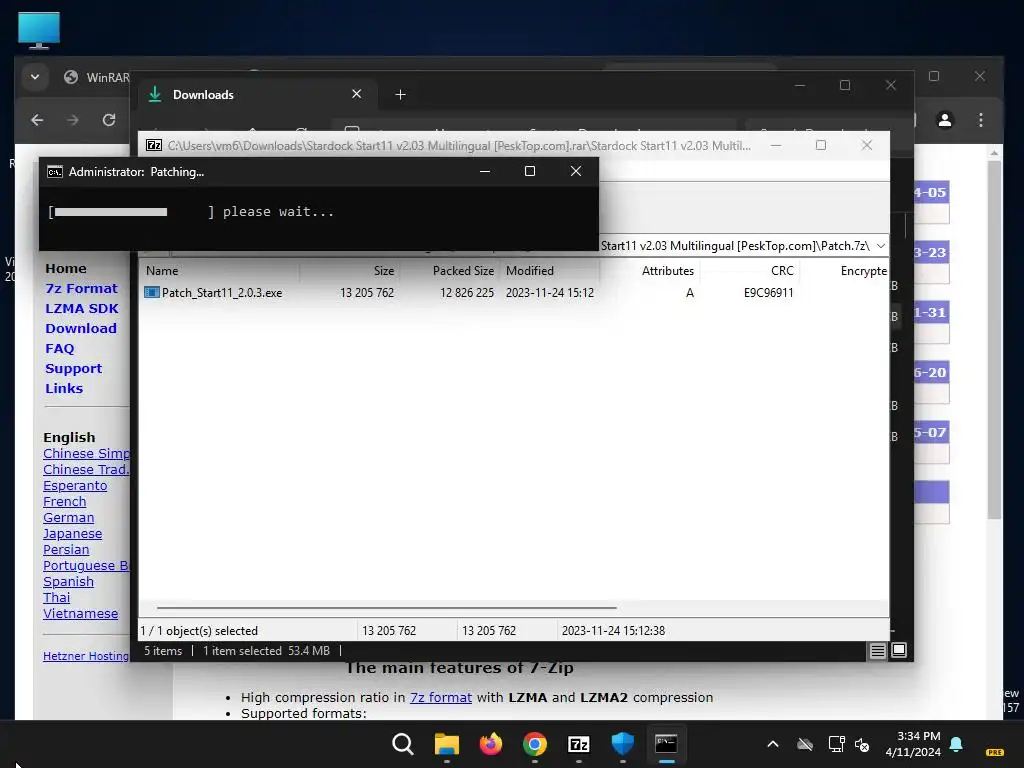Screen dimensions: 1024x768
Task: Open the Download link in sidebar
Action: tap(81, 328)
